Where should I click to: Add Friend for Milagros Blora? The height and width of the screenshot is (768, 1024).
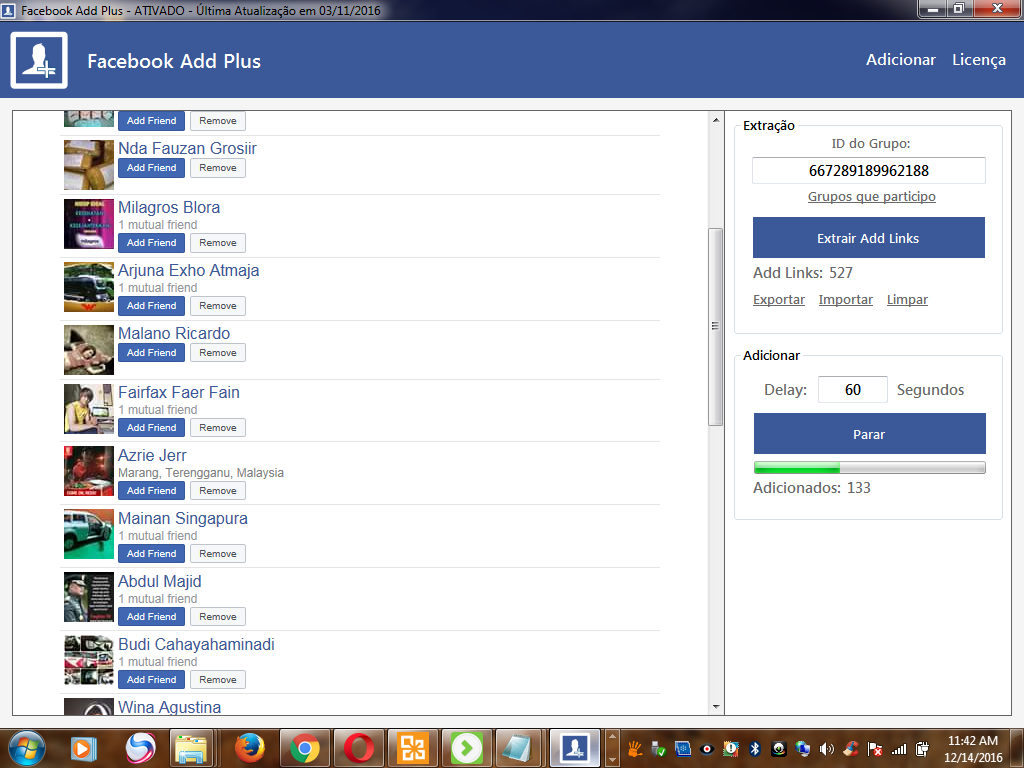[x=152, y=243]
